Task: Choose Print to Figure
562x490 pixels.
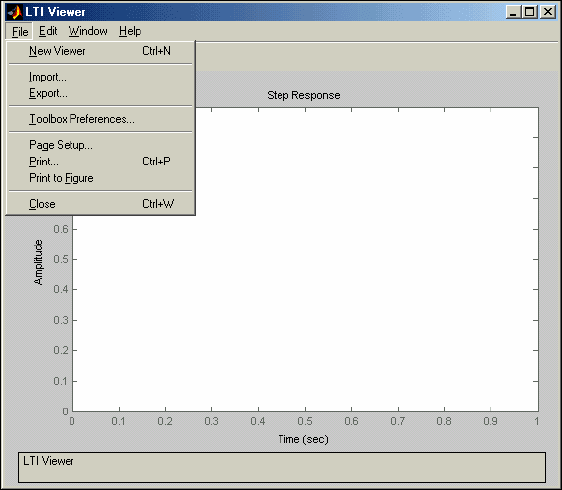Action: (x=100, y=178)
